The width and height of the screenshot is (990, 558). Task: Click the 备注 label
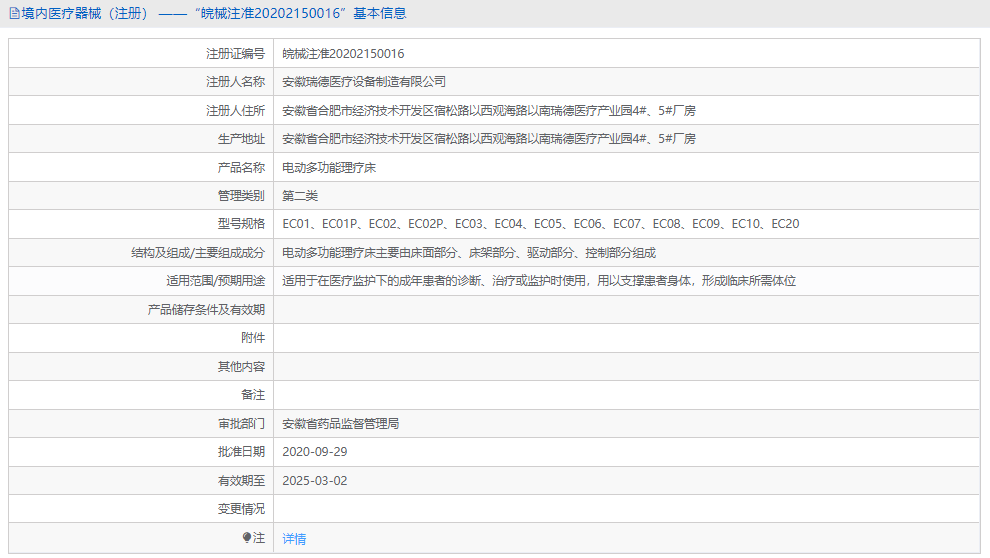[x=253, y=395]
